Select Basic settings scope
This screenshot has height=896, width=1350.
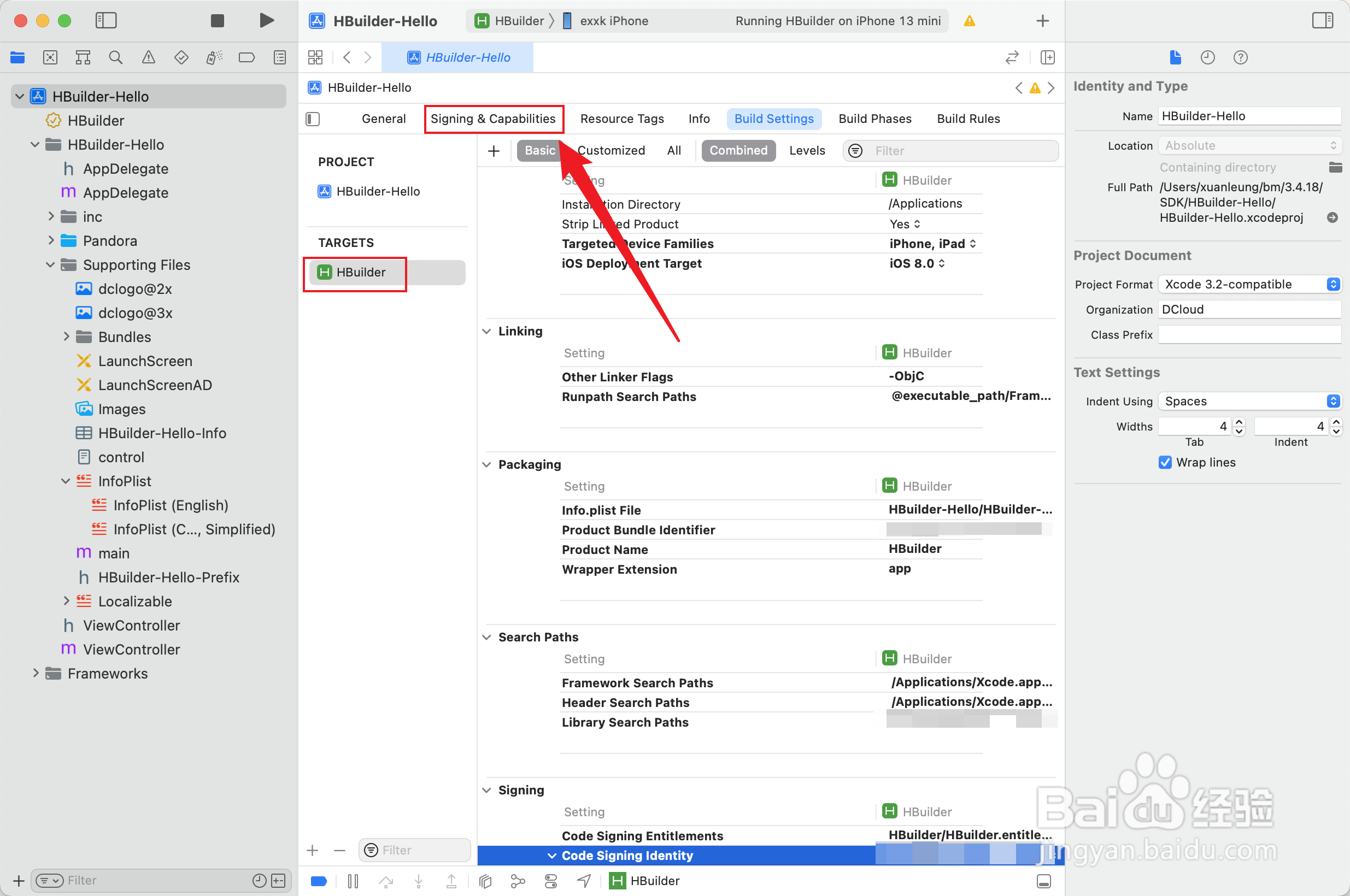[x=539, y=150]
